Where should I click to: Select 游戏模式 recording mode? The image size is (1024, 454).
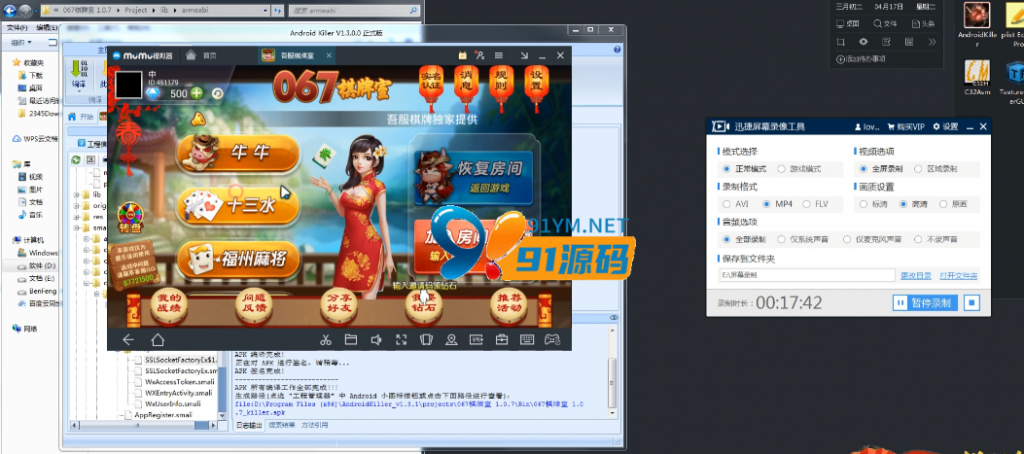click(x=799, y=169)
